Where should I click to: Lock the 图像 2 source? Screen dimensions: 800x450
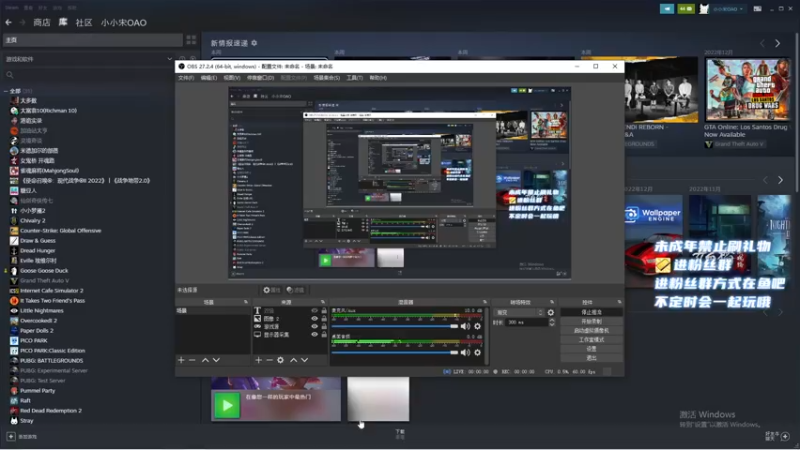(x=324, y=318)
